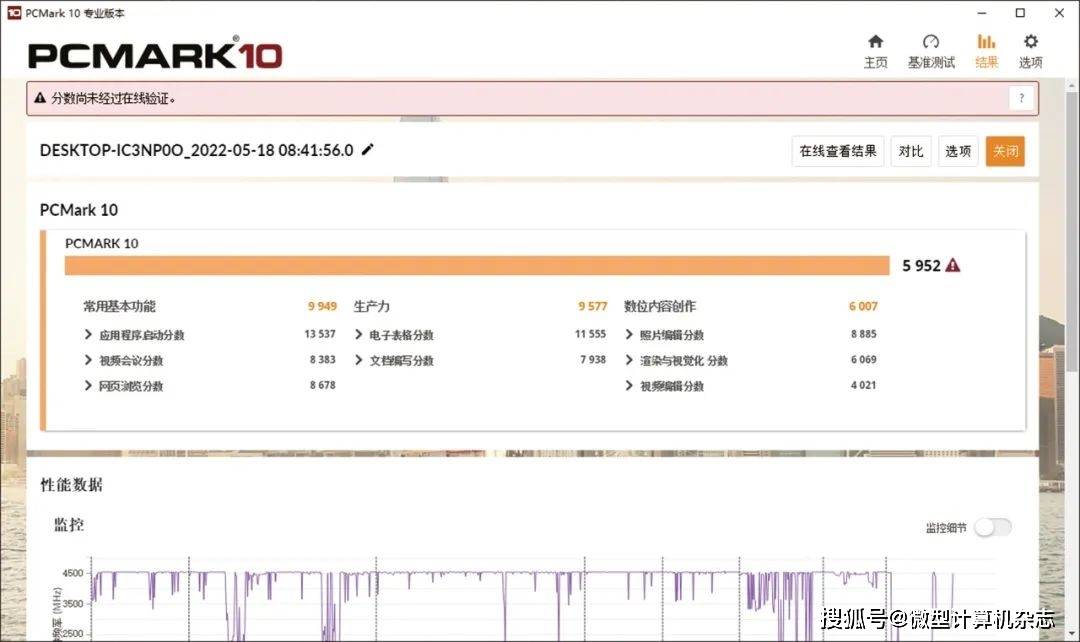The height and width of the screenshot is (642, 1080).
Task: Click the 常用基本功能 score 9 949
Action: click(322, 306)
